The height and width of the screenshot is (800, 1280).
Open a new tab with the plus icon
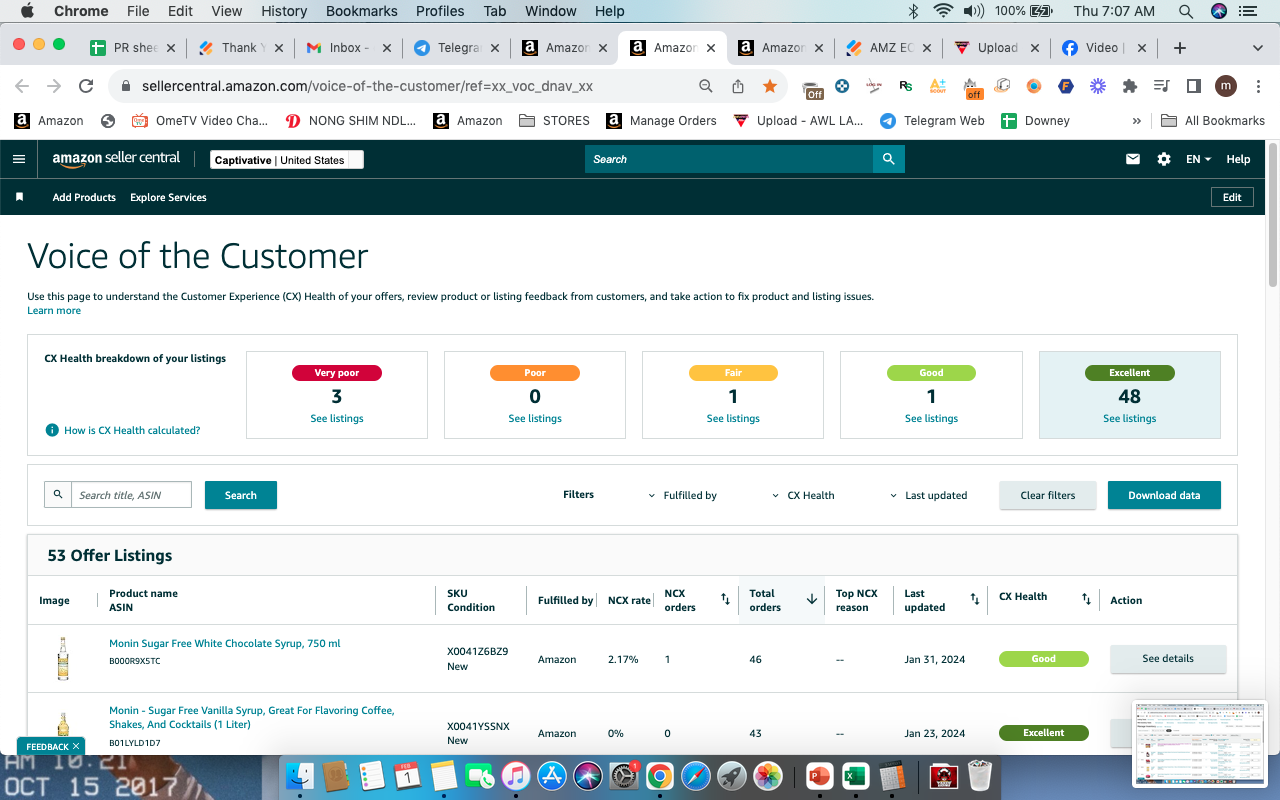1180,47
